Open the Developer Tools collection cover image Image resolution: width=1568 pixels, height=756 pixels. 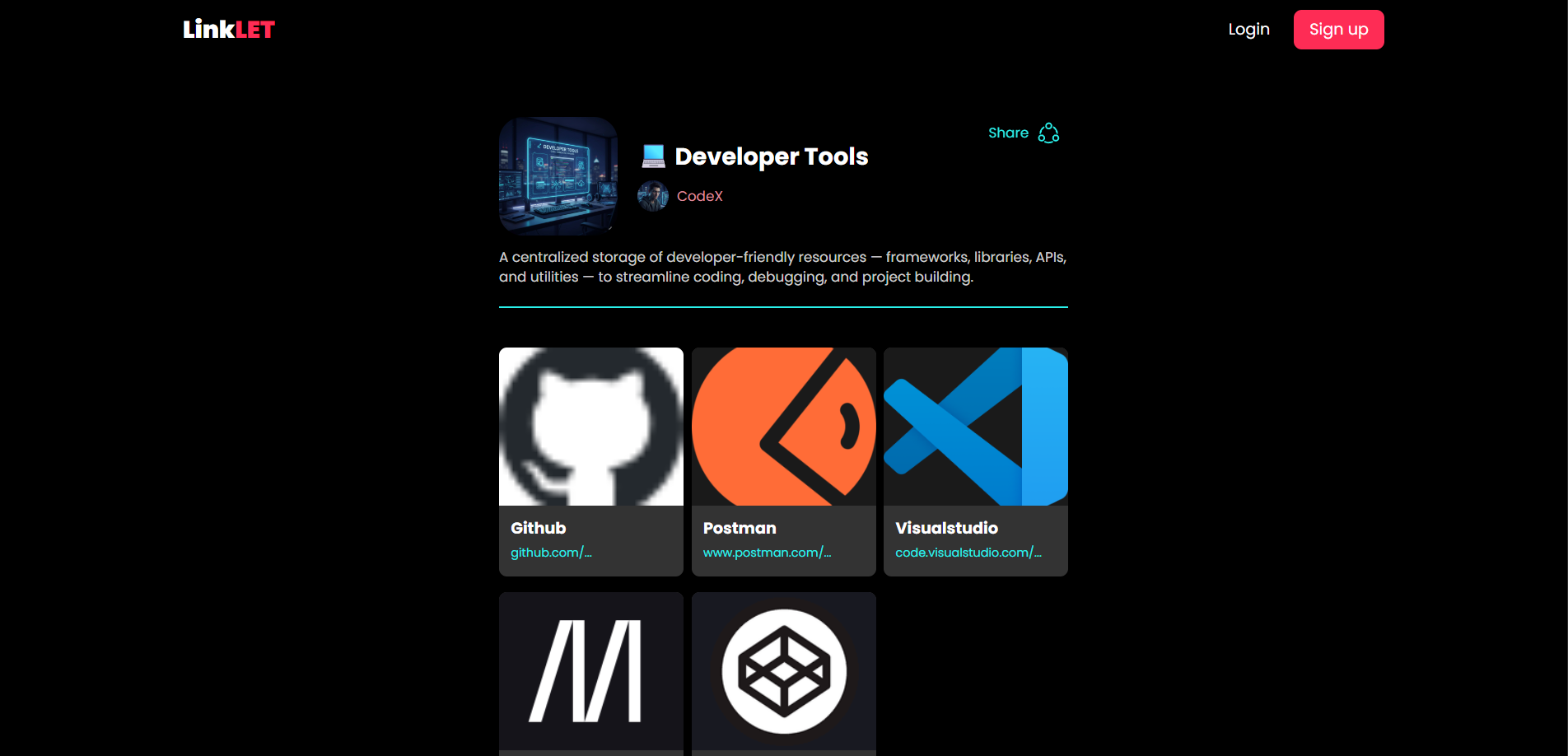click(x=558, y=176)
